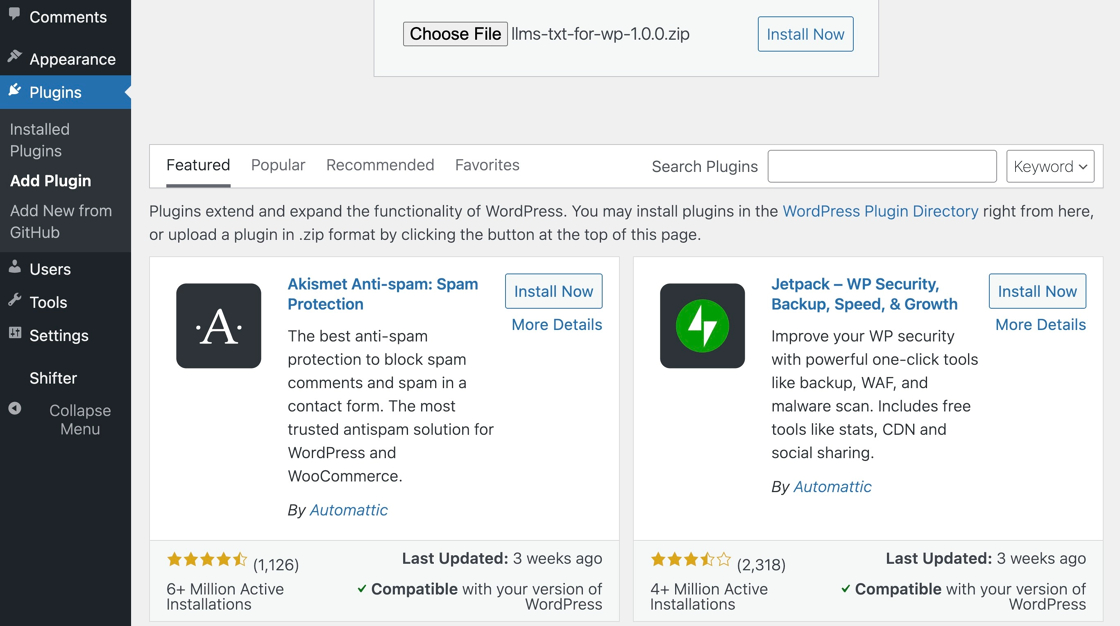
Task: Switch to the Featured tab
Action: pos(198,165)
